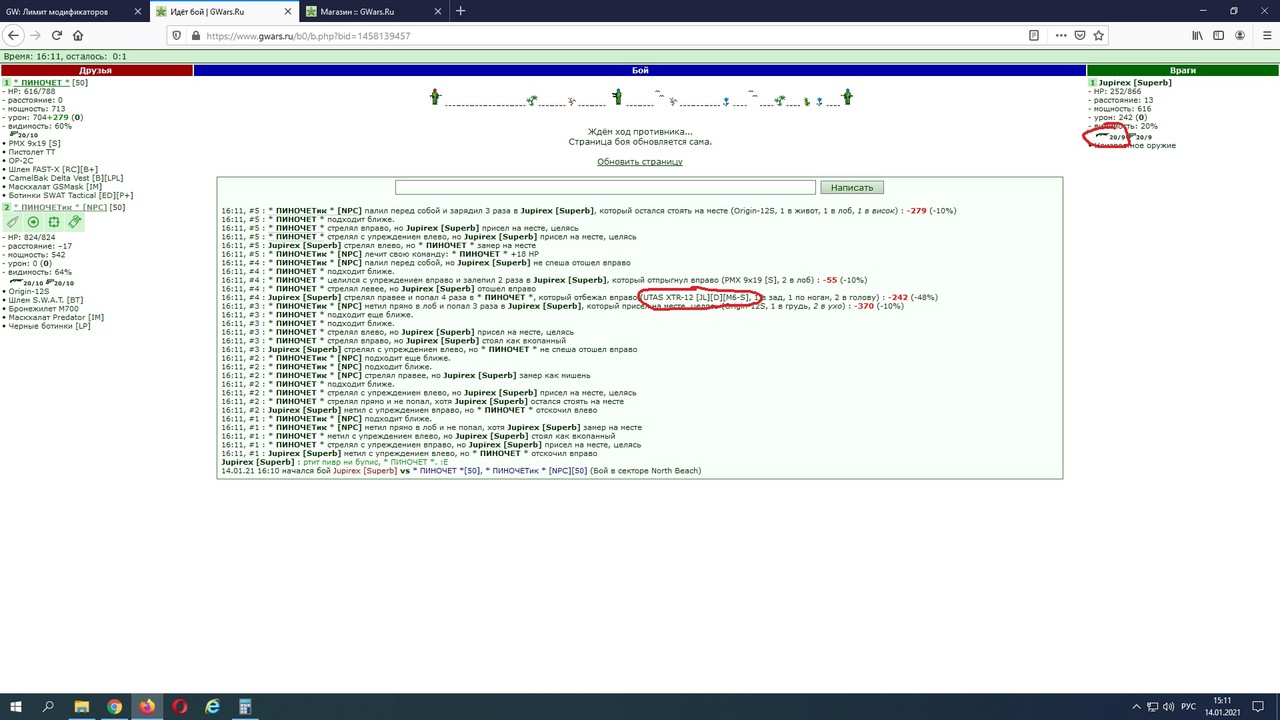Open page actions three-dot menu
Viewport: 1280px width, 720px height.
1061,35
